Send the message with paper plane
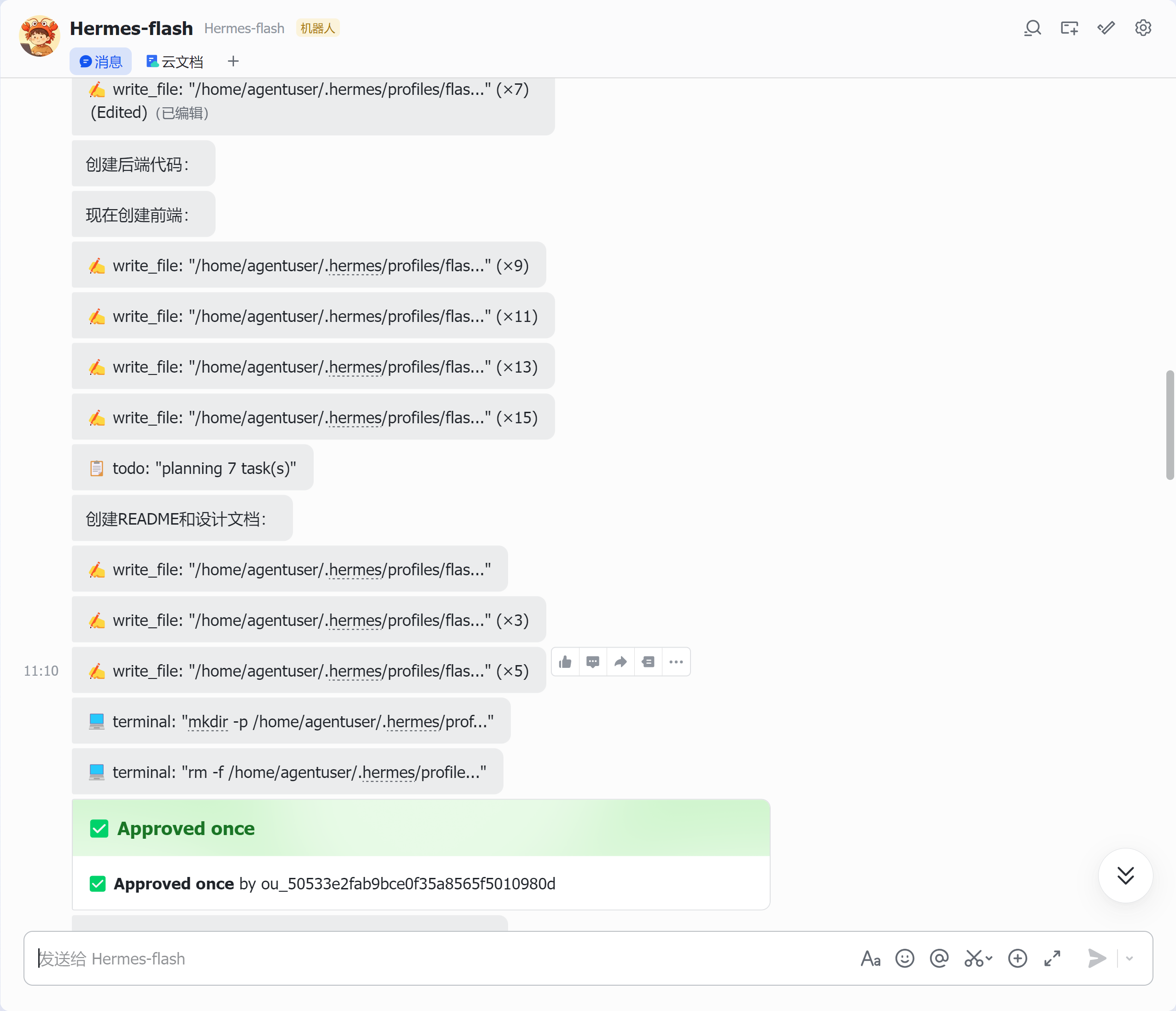 (x=1096, y=958)
